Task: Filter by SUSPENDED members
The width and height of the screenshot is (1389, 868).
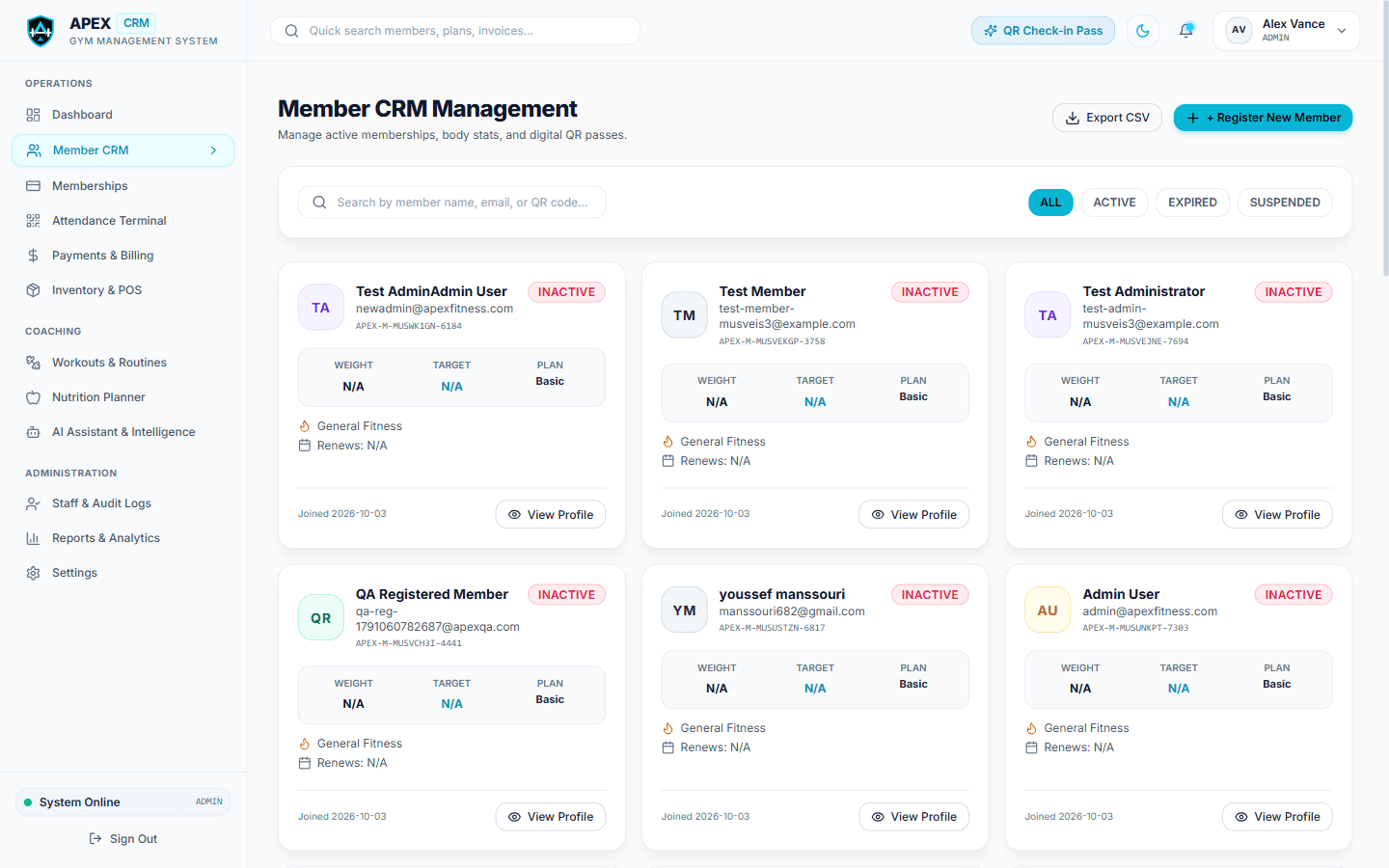Action: [x=1285, y=203]
